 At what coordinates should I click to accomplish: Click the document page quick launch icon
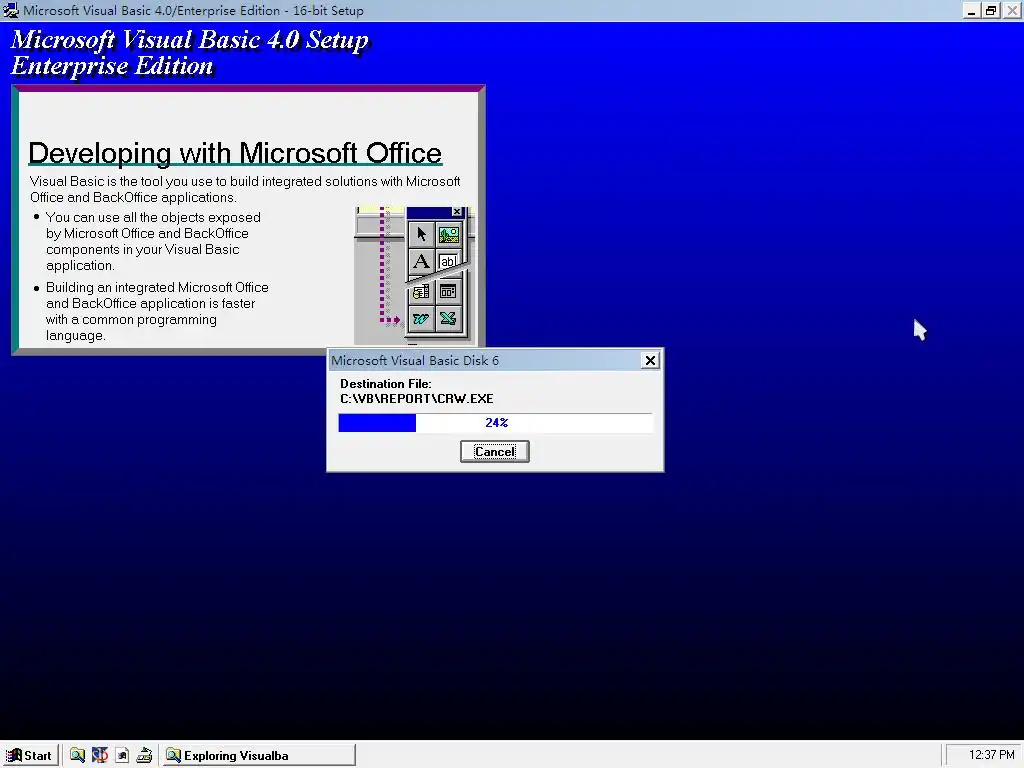(122, 756)
